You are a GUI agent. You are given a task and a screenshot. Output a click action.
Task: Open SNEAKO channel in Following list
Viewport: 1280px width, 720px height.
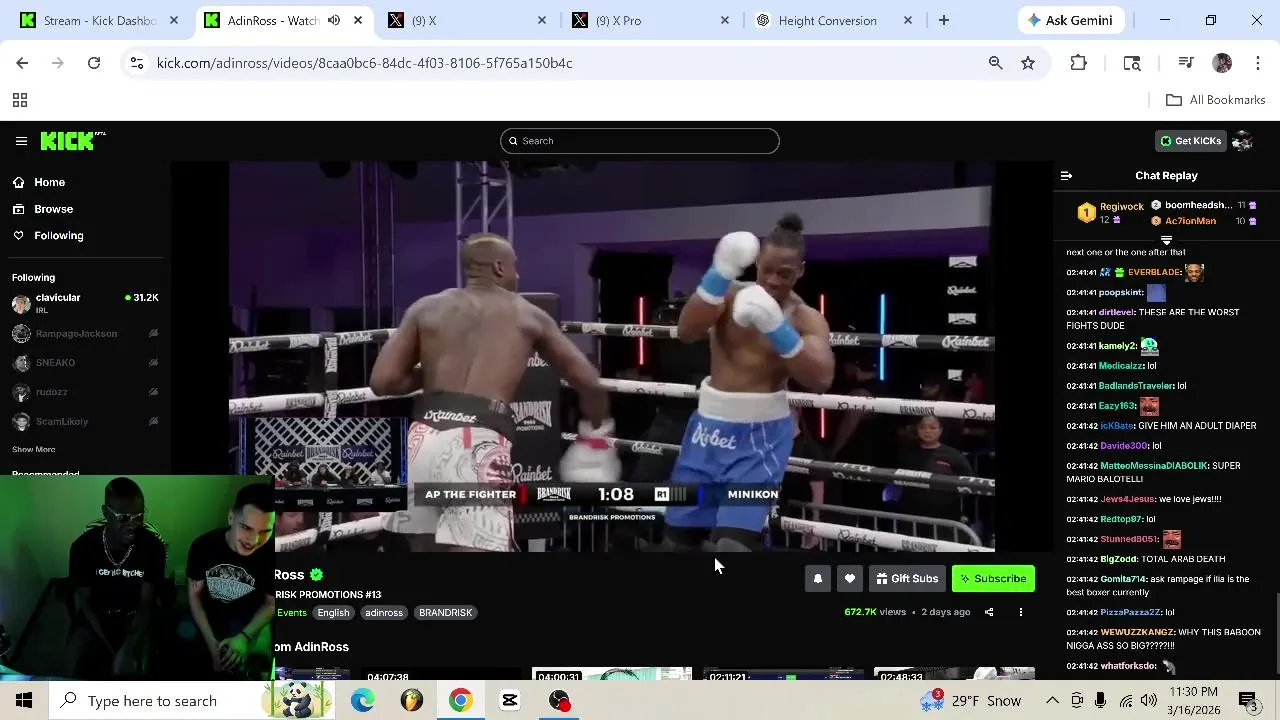(x=85, y=363)
